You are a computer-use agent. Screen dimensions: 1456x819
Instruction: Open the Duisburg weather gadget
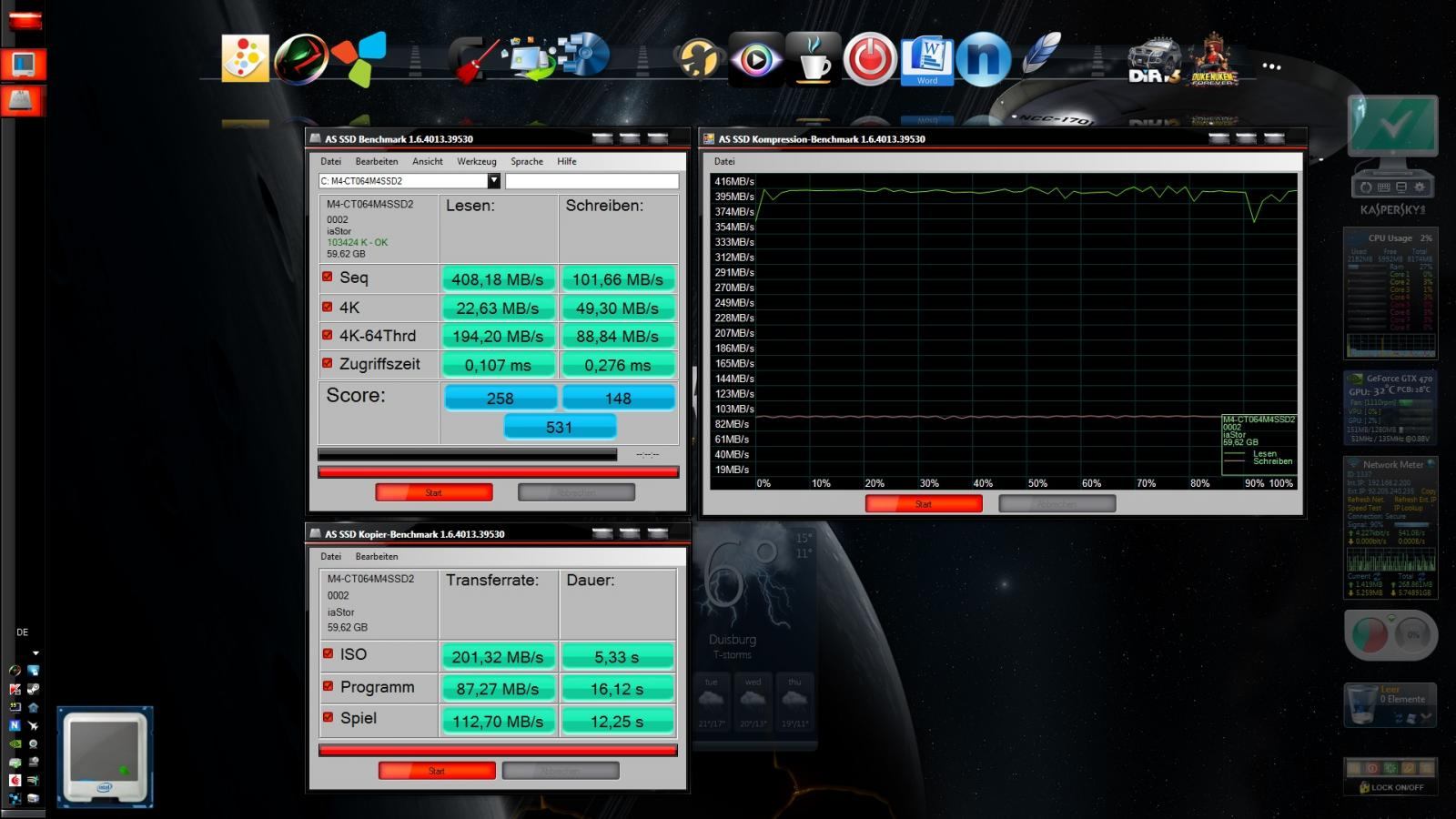click(754, 637)
